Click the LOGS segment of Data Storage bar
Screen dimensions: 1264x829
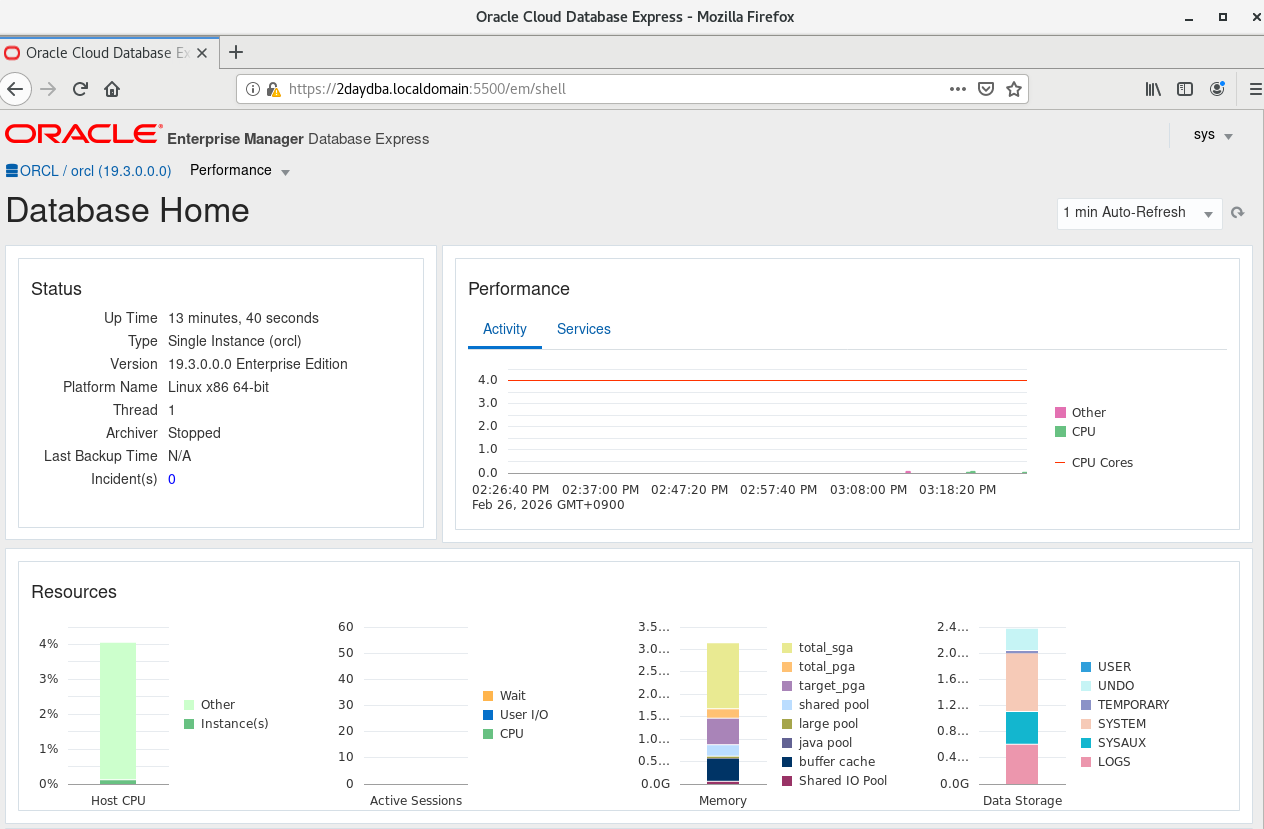tap(1022, 764)
